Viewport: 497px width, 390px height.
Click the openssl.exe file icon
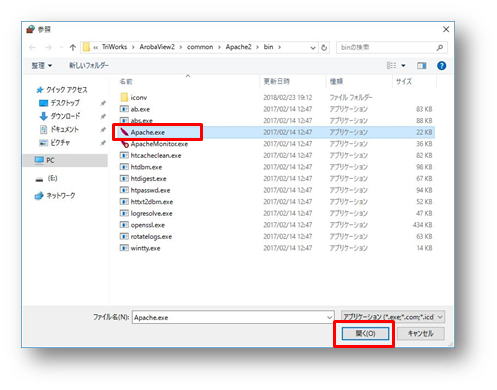124,225
